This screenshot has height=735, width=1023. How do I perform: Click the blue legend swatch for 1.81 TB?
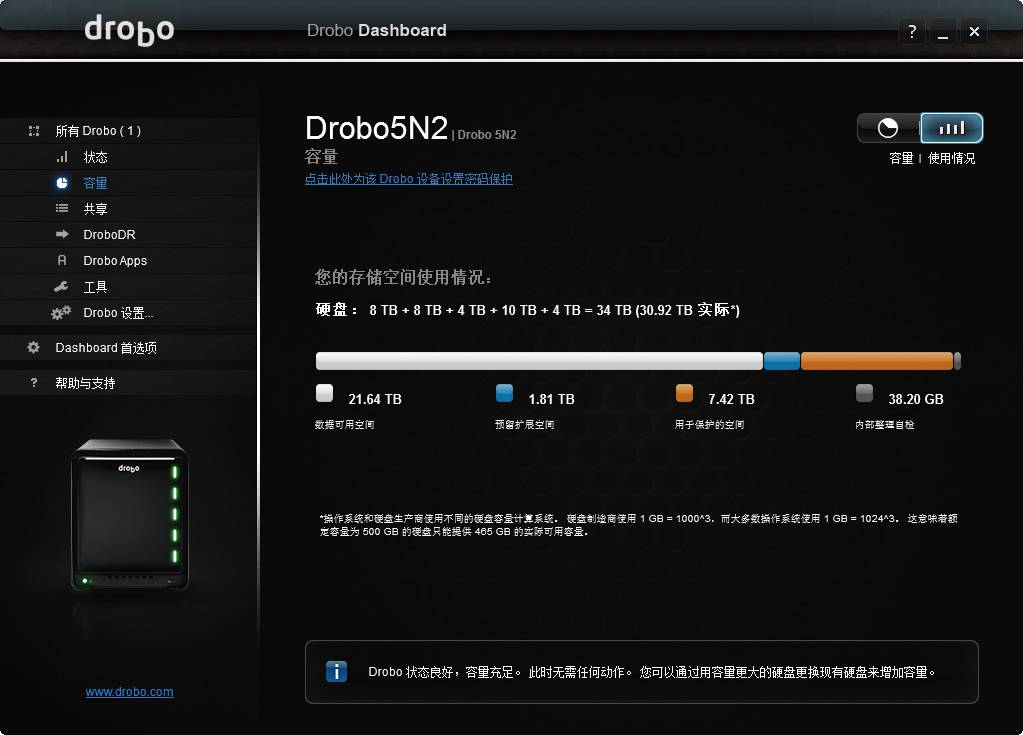[x=504, y=393]
